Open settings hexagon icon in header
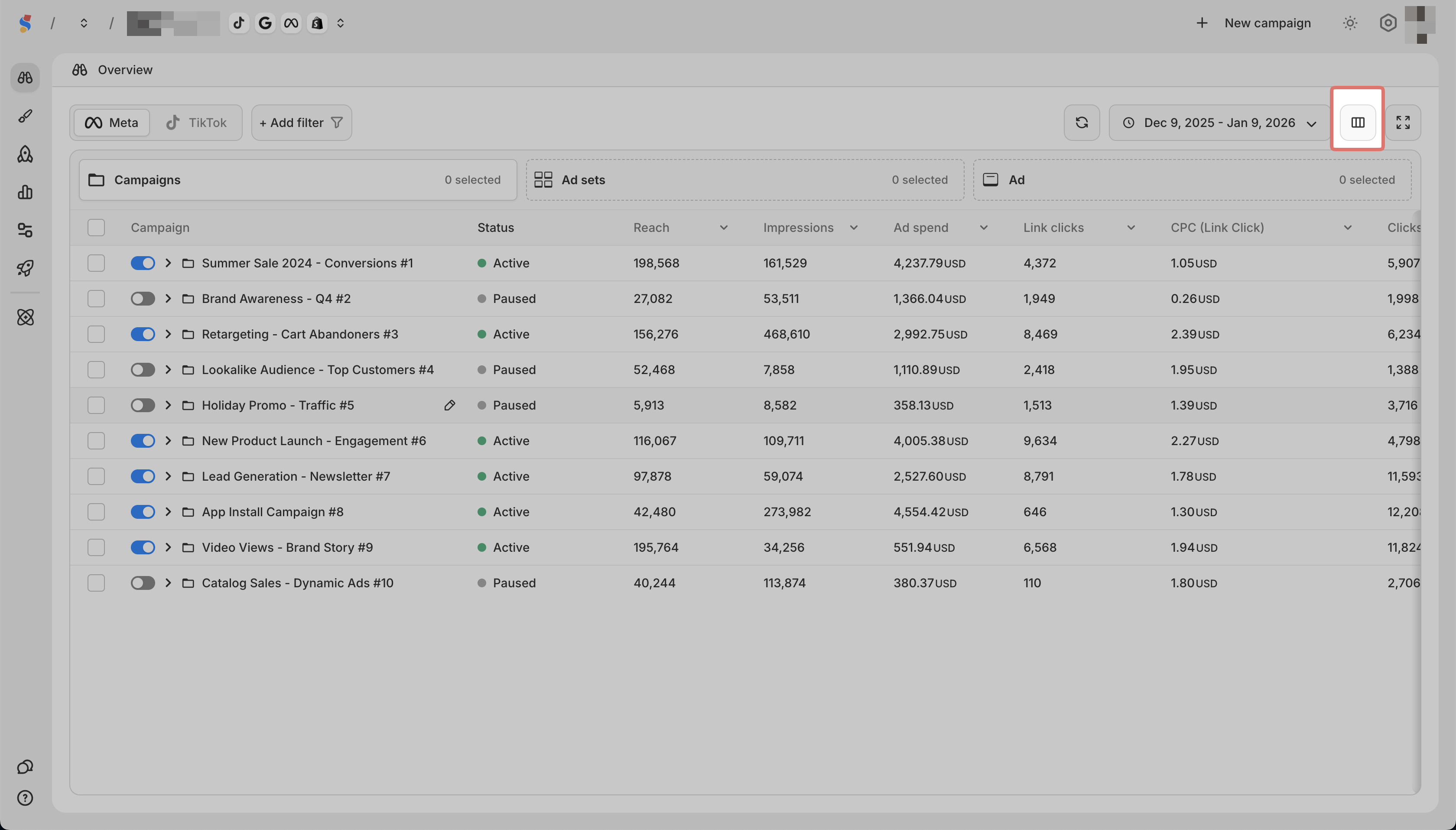This screenshot has width=1456, height=830. (1388, 23)
